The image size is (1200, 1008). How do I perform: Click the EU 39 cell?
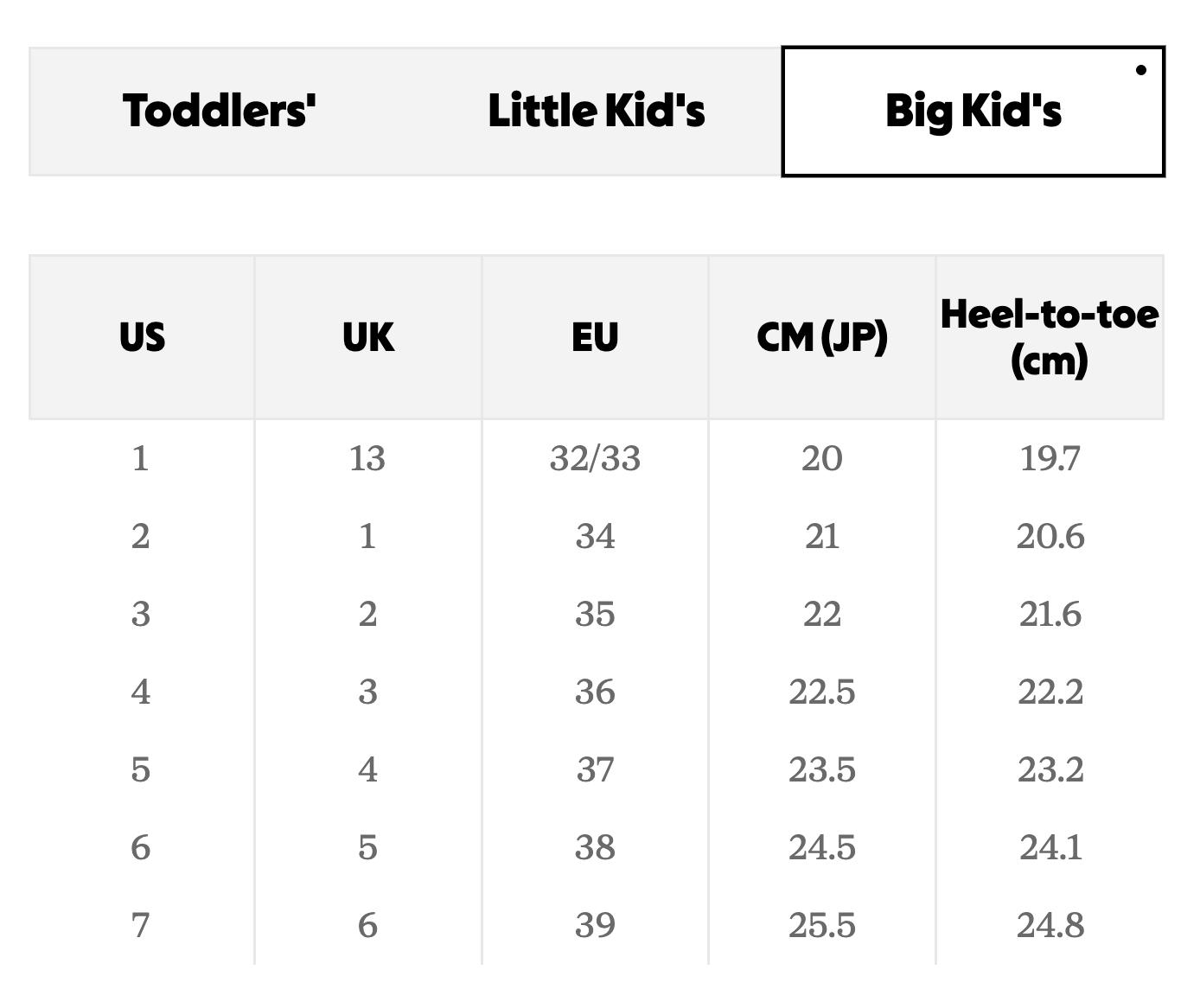(x=595, y=925)
